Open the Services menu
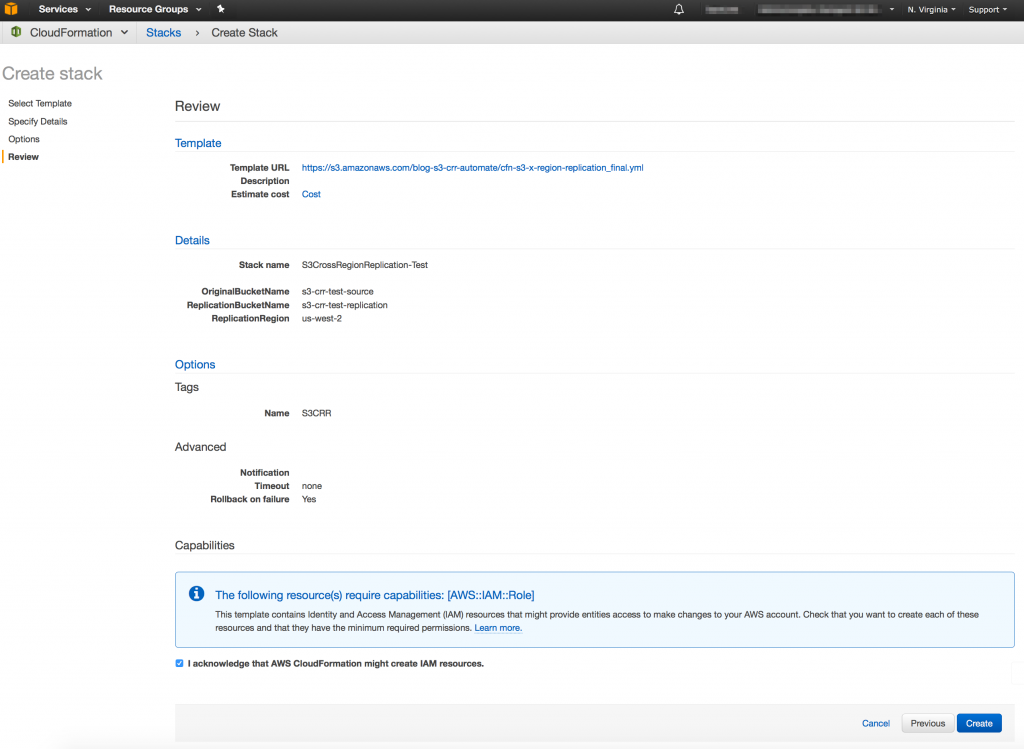 pos(65,9)
